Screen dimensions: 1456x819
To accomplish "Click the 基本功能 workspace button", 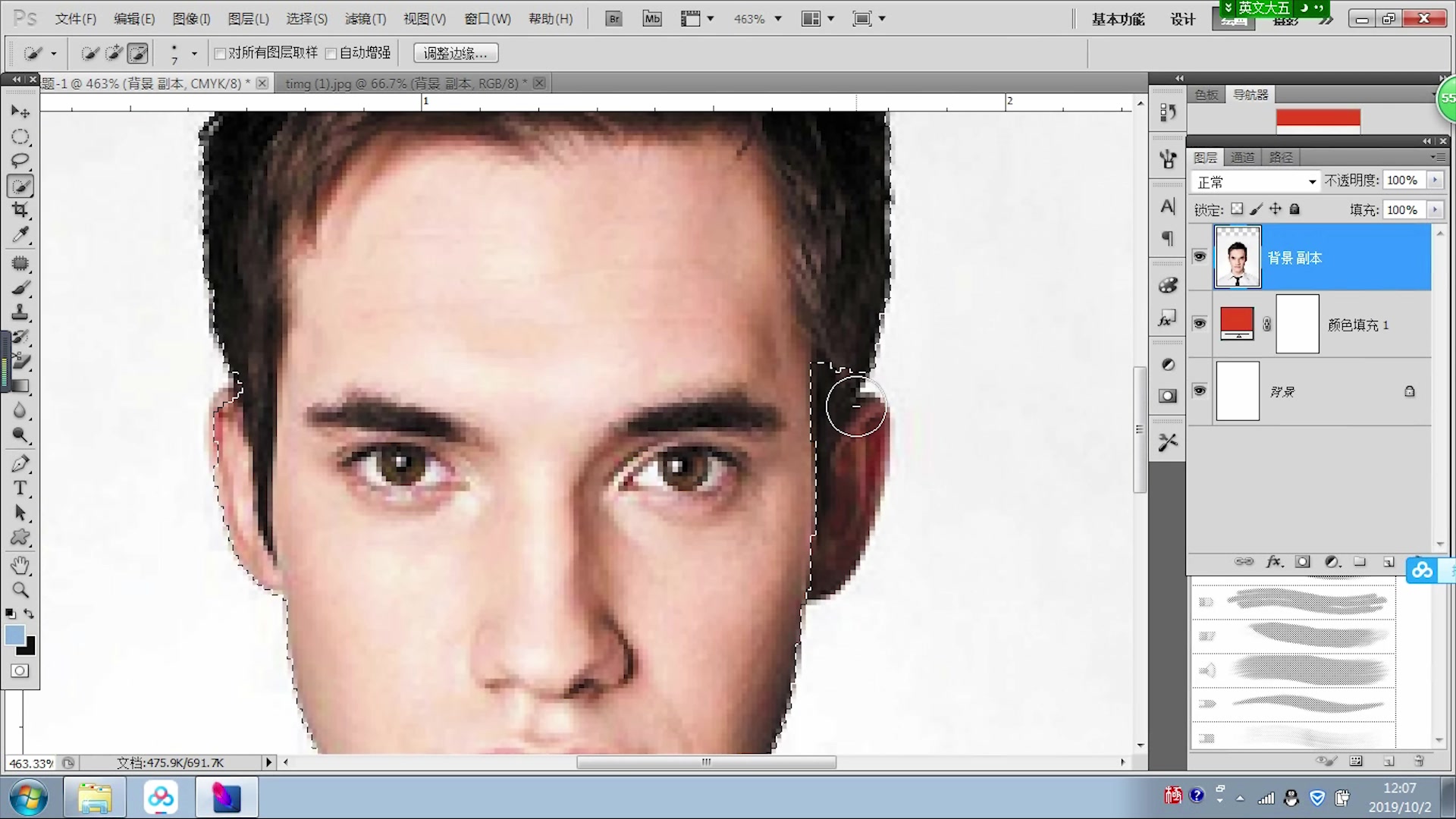I will [x=1118, y=19].
